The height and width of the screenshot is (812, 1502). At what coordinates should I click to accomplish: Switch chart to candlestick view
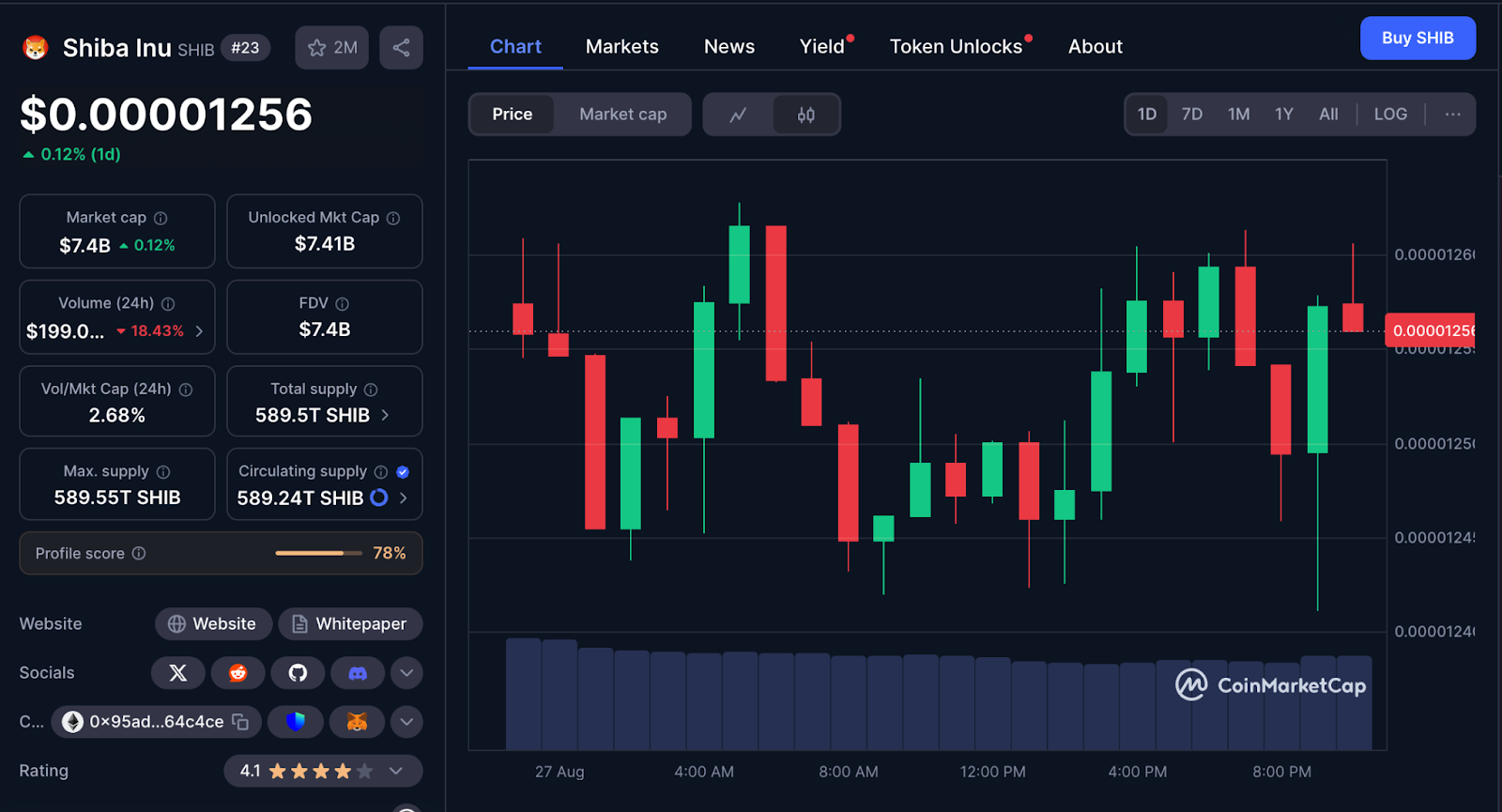(805, 115)
